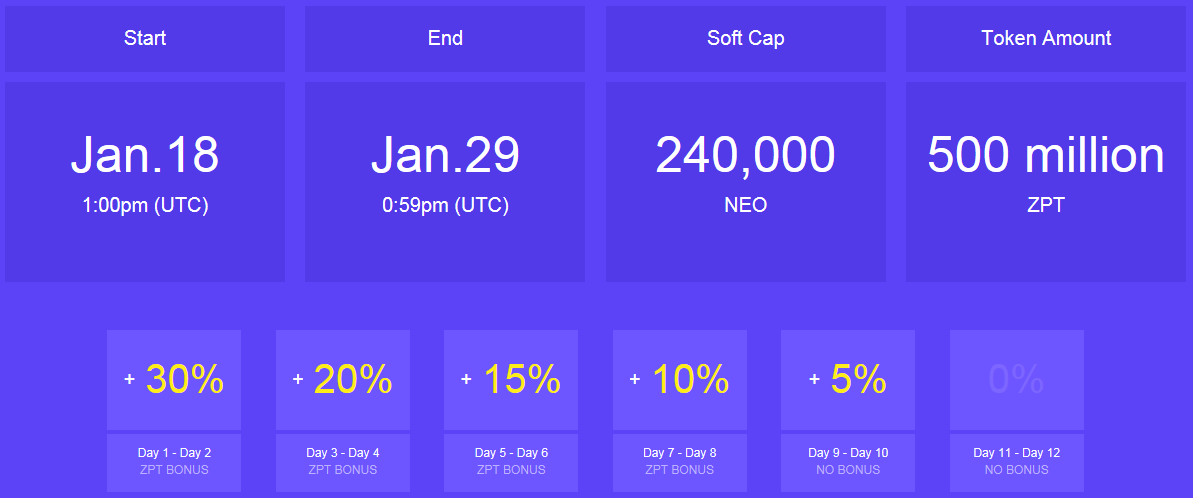Open the 240,000 NEO soft cap card
The width and height of the screenshot is (1193, 498).
[746, 182]
